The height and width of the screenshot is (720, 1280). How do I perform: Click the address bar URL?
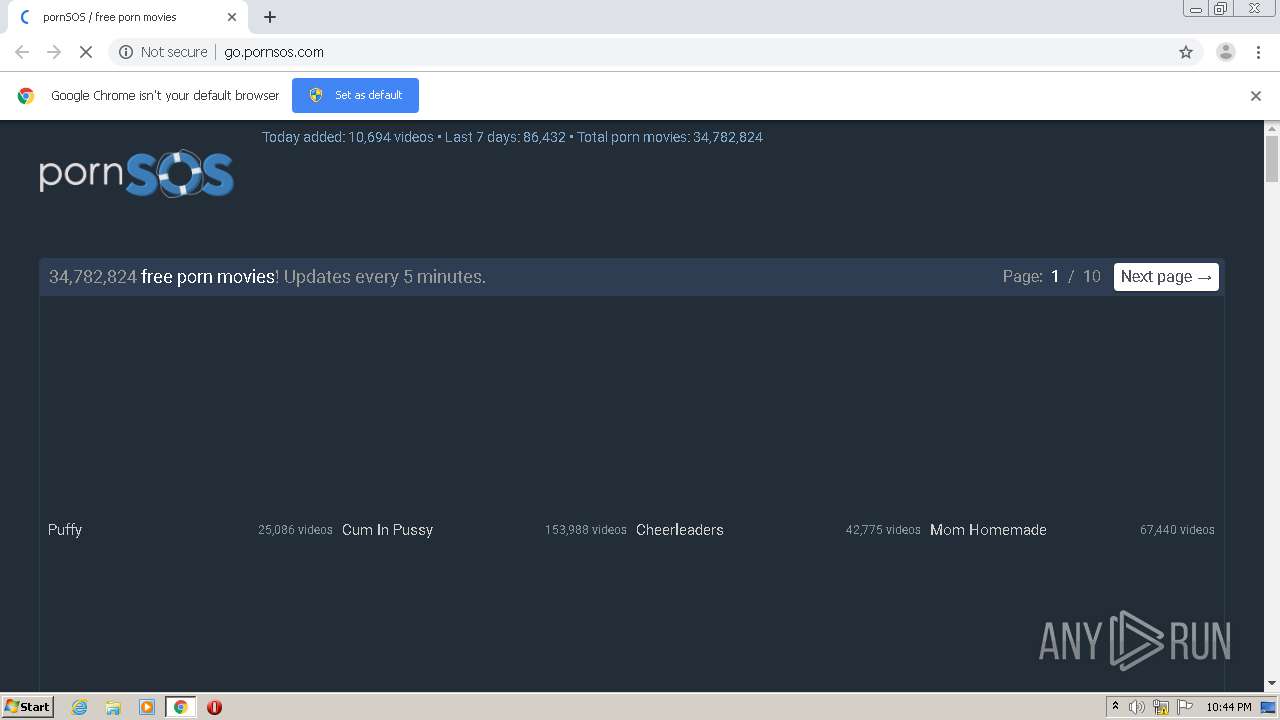[274, 52]
